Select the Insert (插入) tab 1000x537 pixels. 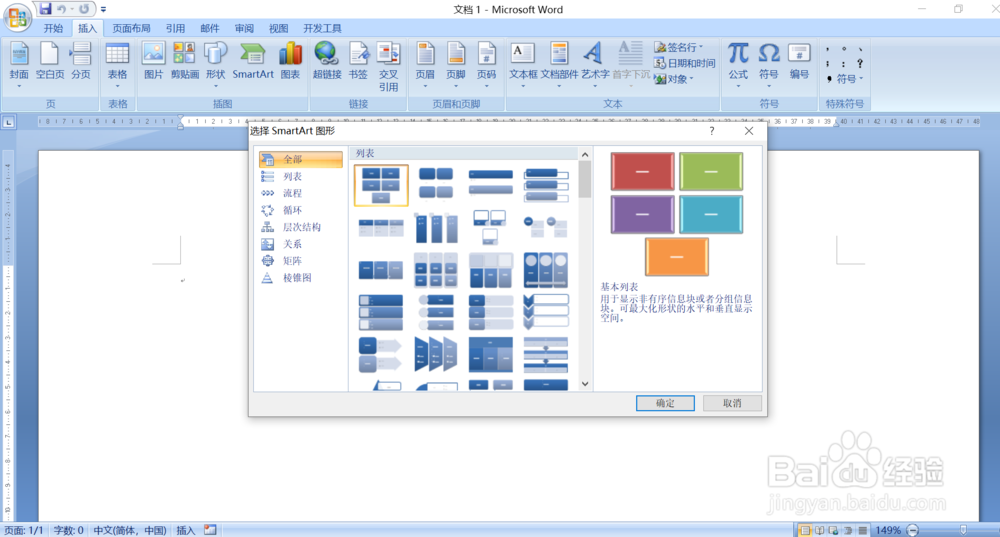tap(87, 28)
